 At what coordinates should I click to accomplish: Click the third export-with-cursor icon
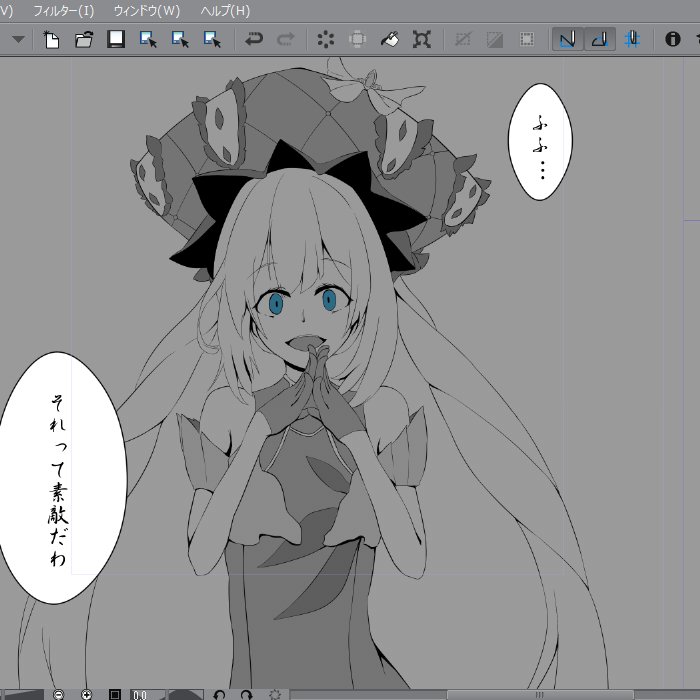[x=212, y=39]
